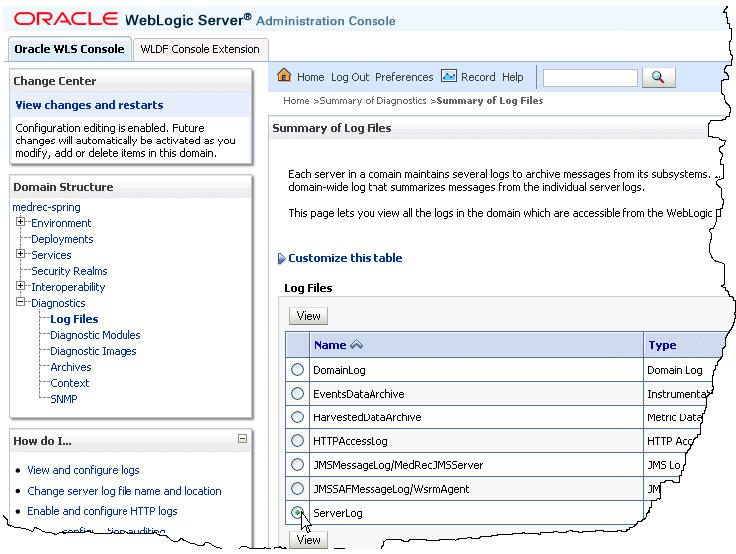Expand the Services tree node
The width and height of the screenshot is (736, 554).
pos(20,254)
